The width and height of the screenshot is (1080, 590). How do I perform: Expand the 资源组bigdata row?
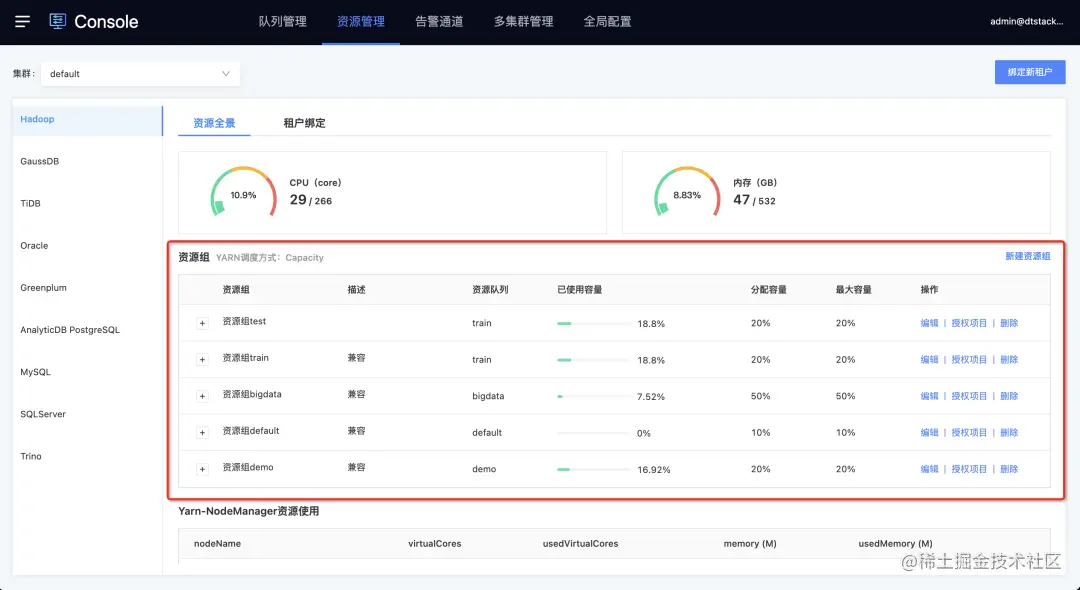tap(202, 396)
